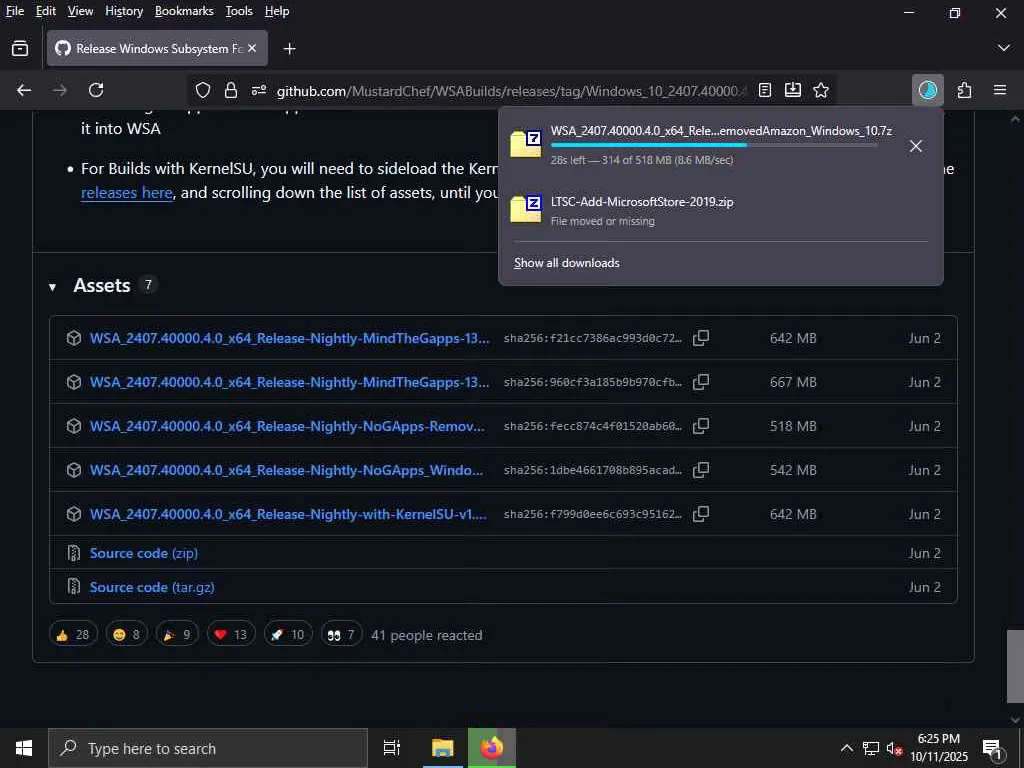The height and width of the screenshot is (768, 1024).
Task: Open the network tray icon
Action: 871,748
